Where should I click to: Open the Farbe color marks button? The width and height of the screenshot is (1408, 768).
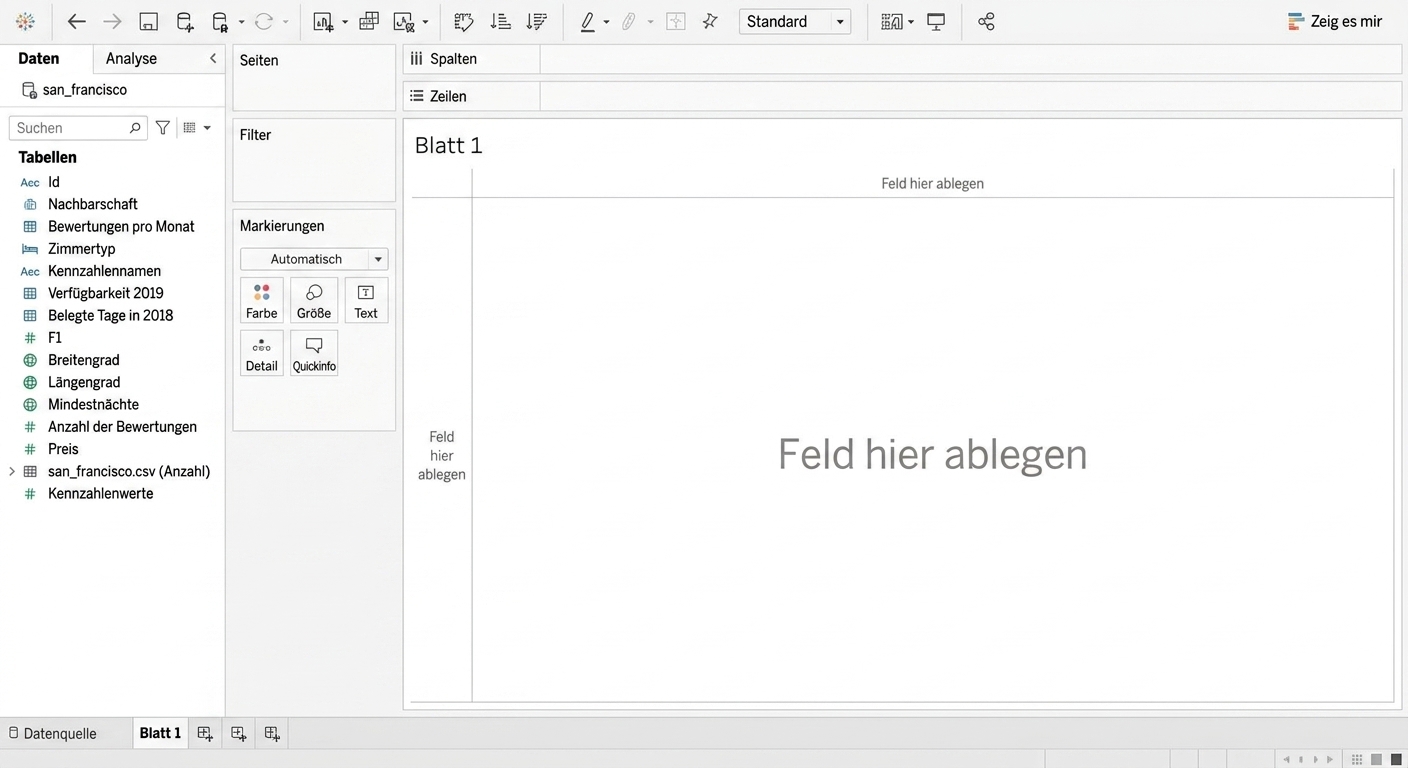coord(262,301)
